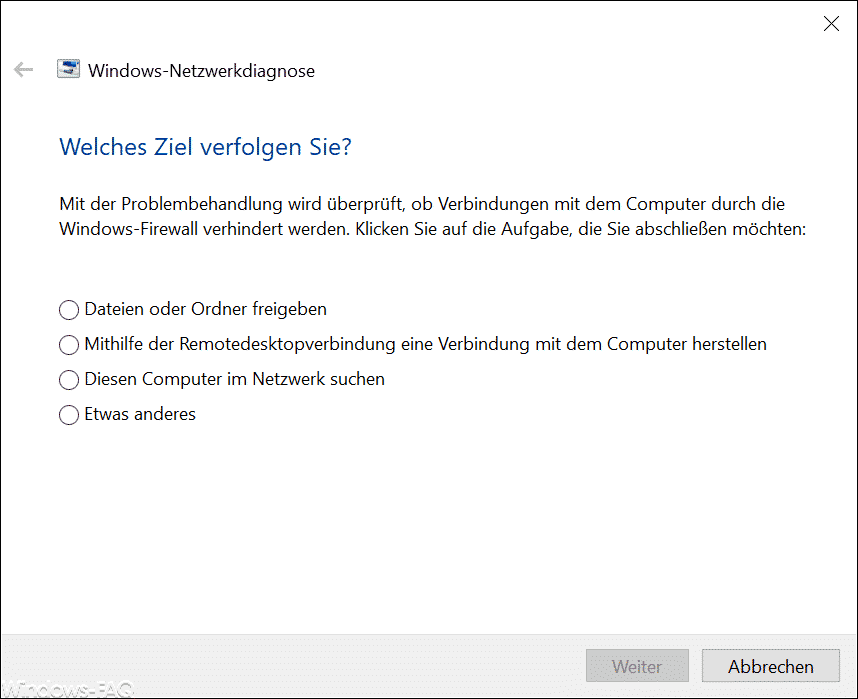
Task: Click the back arrow icon
Action: (x=24, y=70)
